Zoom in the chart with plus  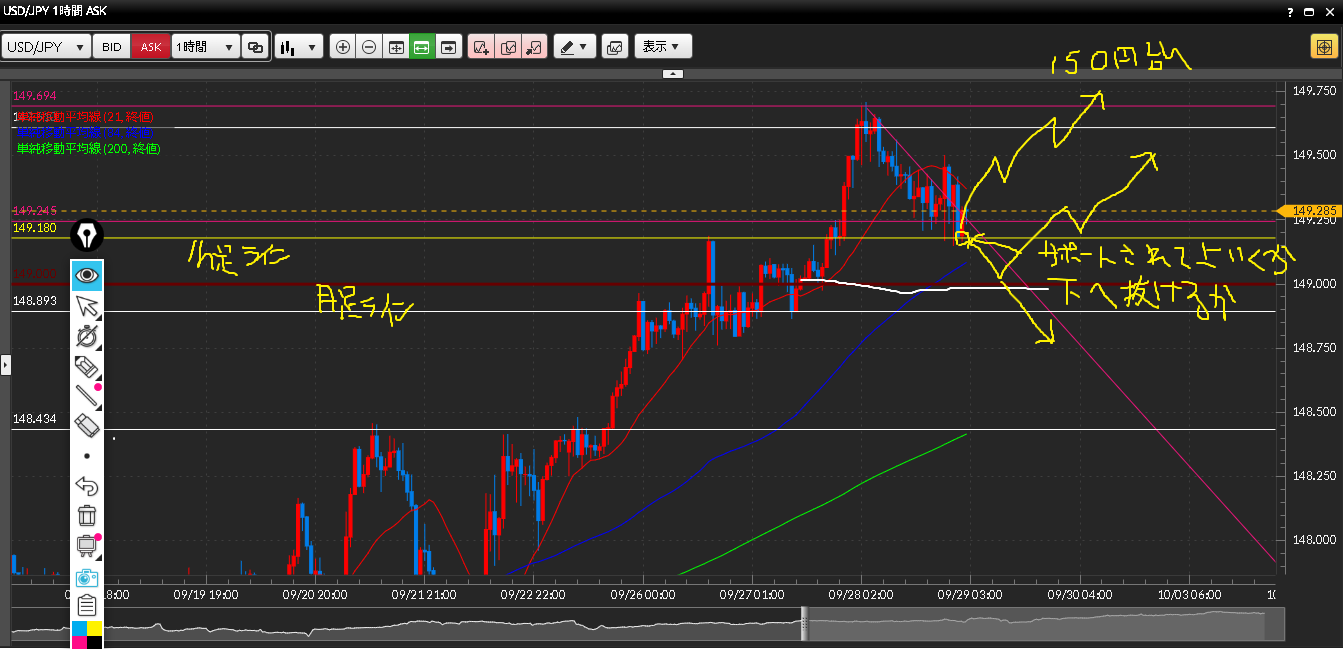[x=343, y=47]
